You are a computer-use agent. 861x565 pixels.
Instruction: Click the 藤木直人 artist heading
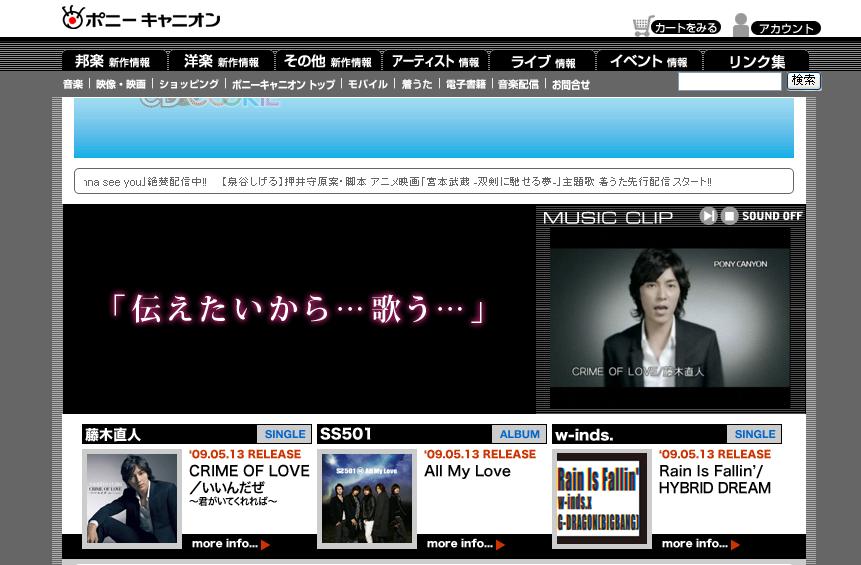[113, 435]
